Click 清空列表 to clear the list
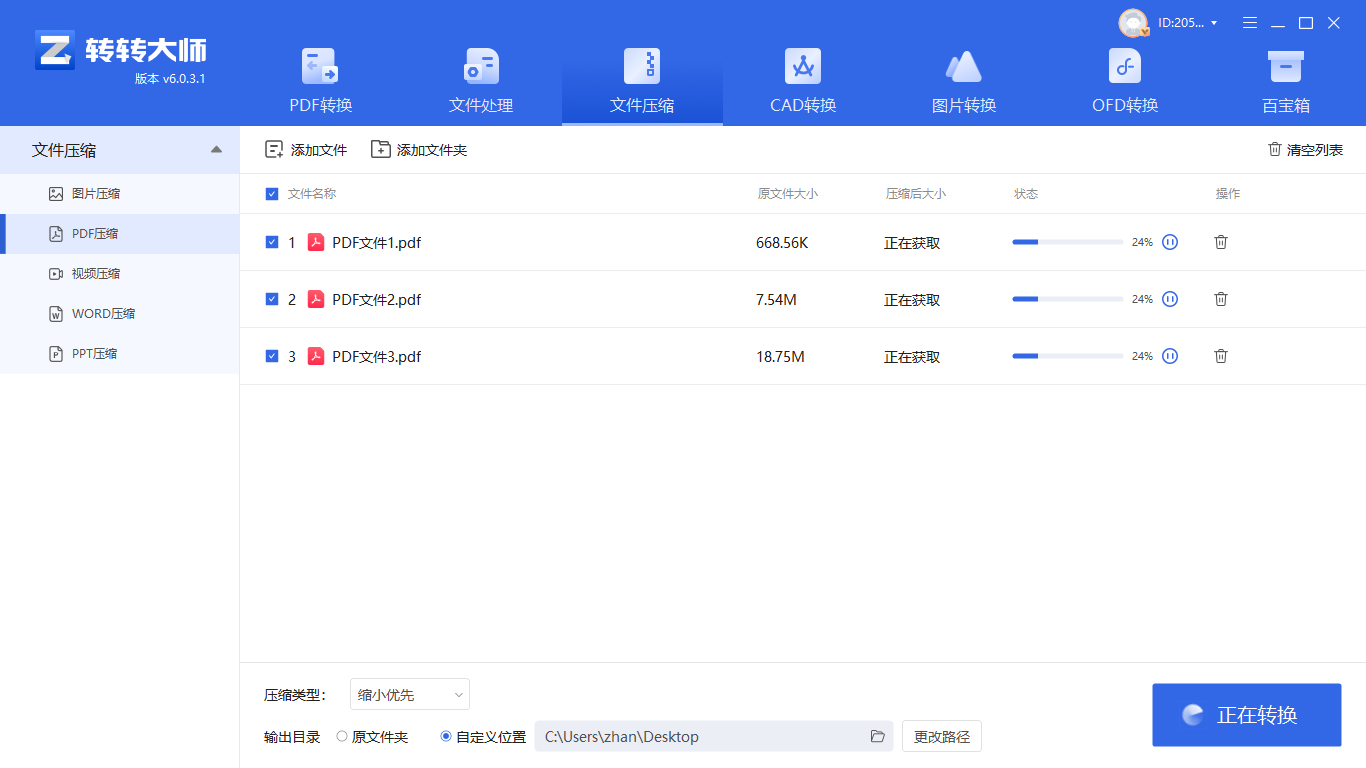This screenshot has height=768, width=1366. [1305, 150]
